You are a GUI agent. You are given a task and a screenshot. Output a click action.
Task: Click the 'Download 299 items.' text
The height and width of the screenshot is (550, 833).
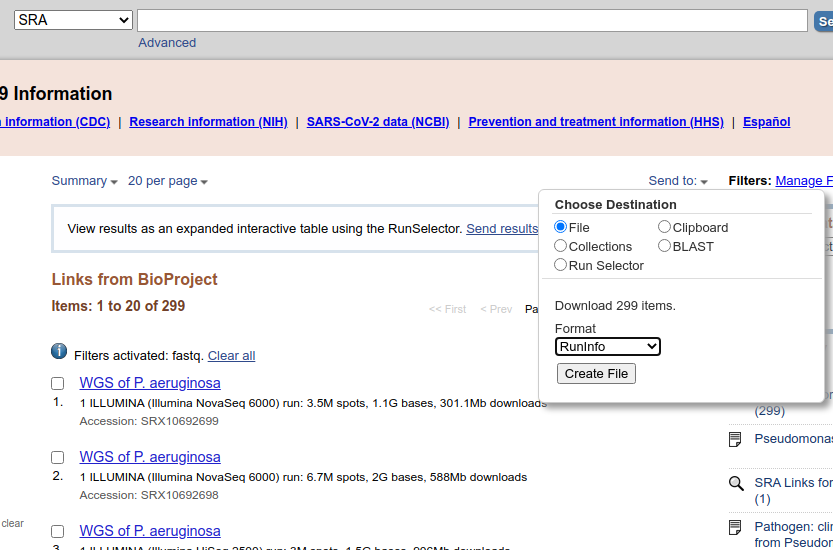click(x=615, y=306)
